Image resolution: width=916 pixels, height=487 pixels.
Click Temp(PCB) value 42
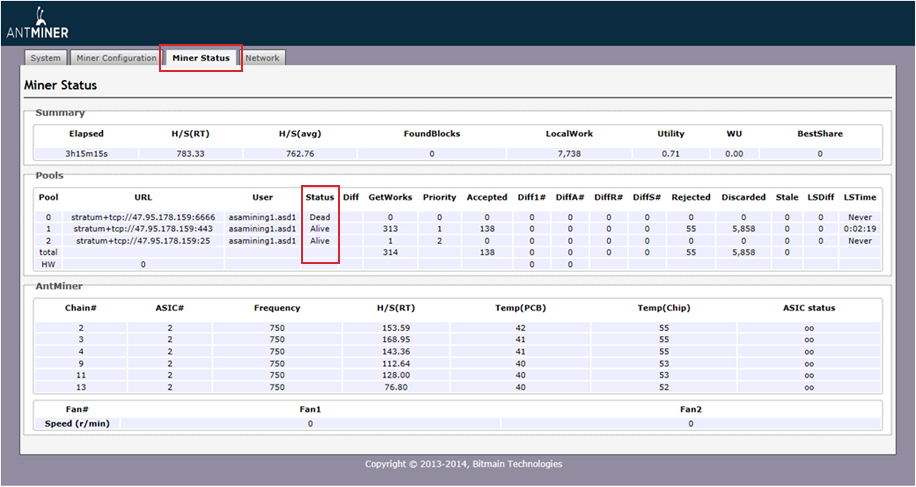(x=521, y=328)
